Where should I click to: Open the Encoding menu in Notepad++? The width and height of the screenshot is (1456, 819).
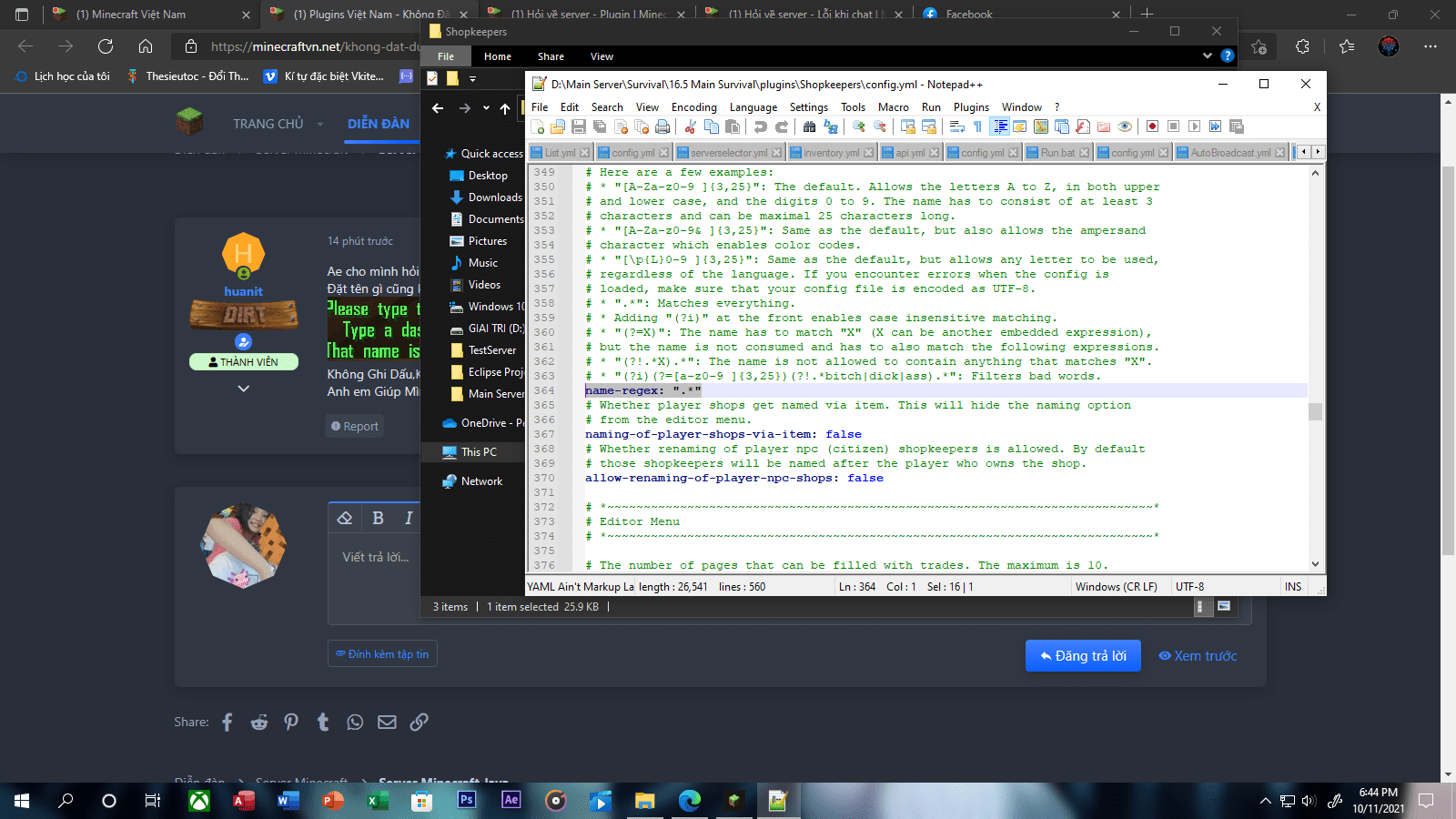(693, 106)
